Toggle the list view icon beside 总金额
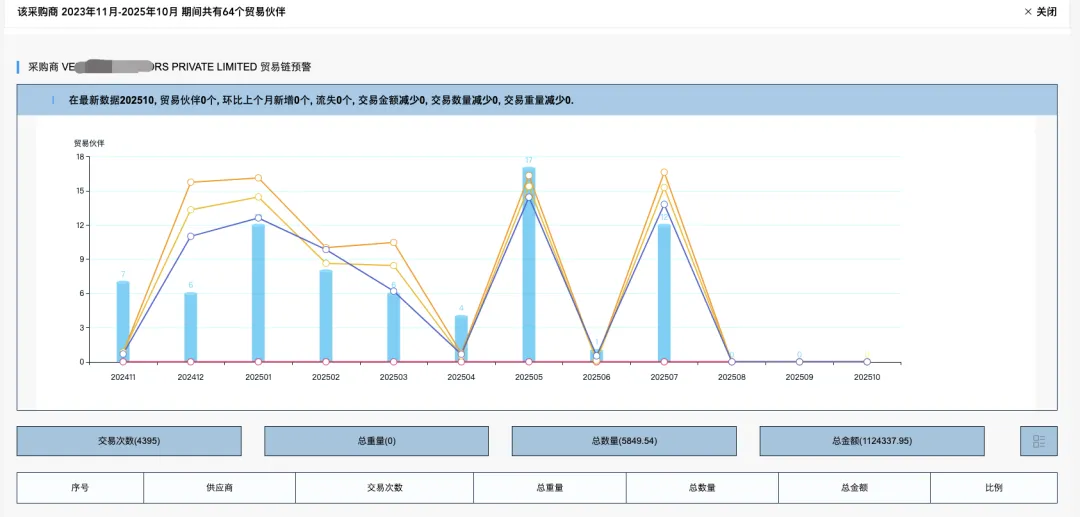 coord(1038,441)
